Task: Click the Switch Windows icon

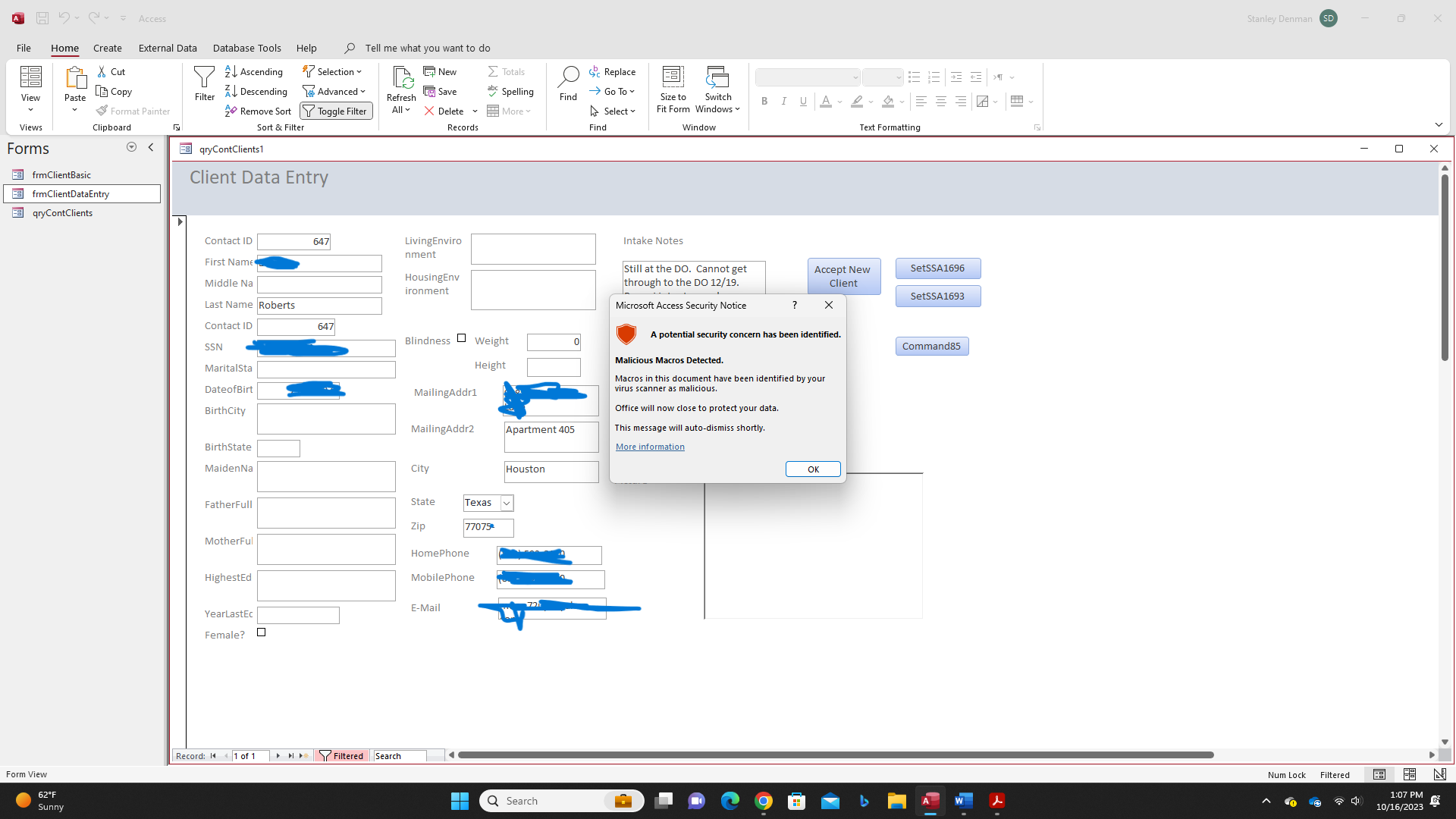Action: [717, 77]
